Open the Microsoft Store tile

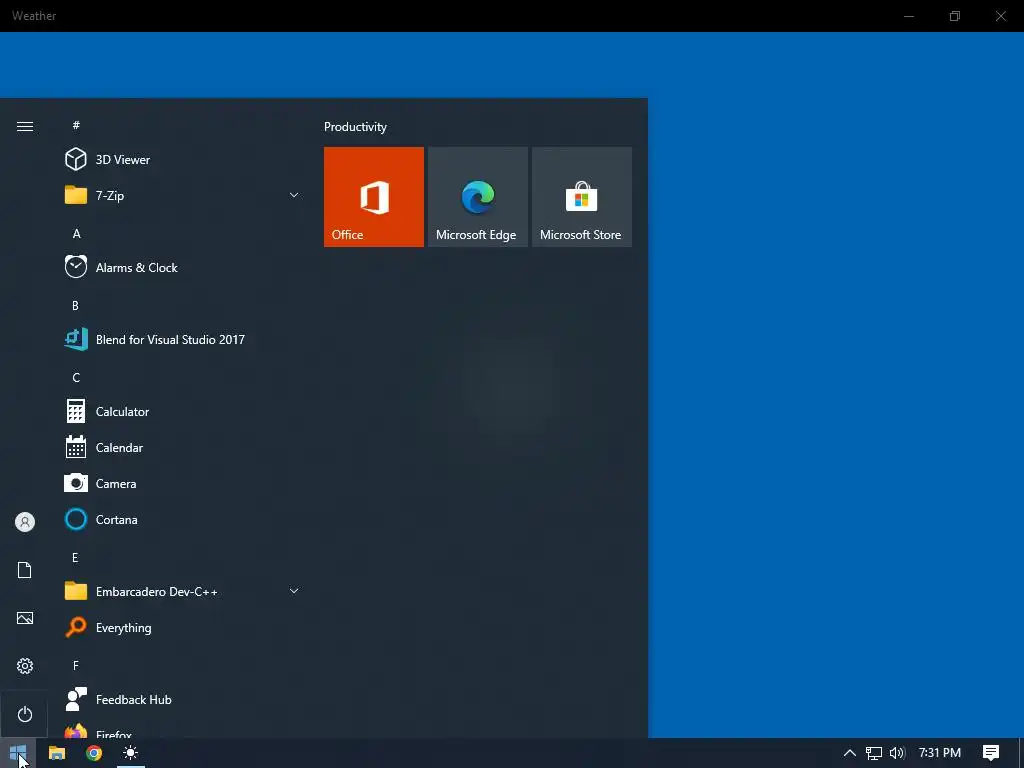click(582, 197)
